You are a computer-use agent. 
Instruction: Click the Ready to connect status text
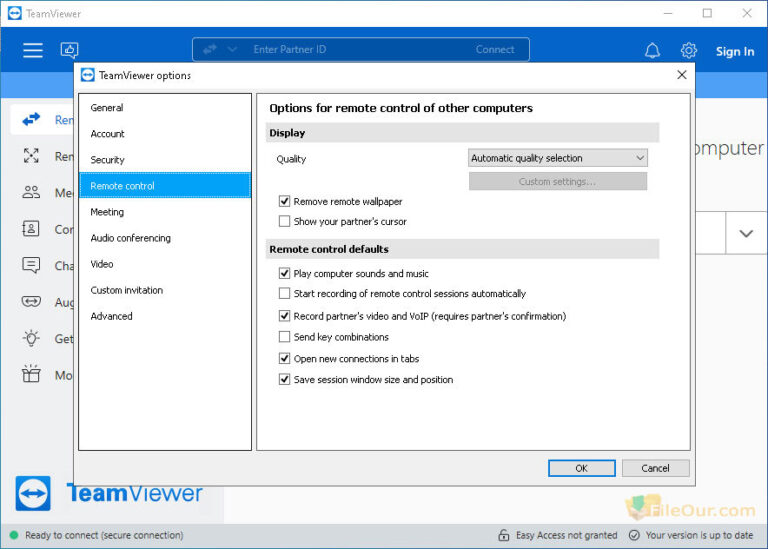coord(104,535)
